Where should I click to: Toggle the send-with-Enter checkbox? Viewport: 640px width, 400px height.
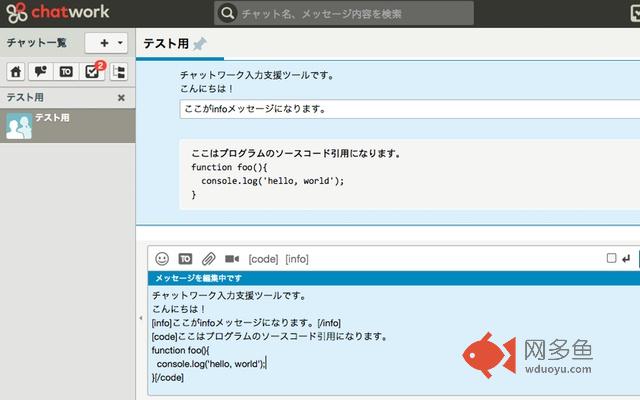[x=611, y=258]
